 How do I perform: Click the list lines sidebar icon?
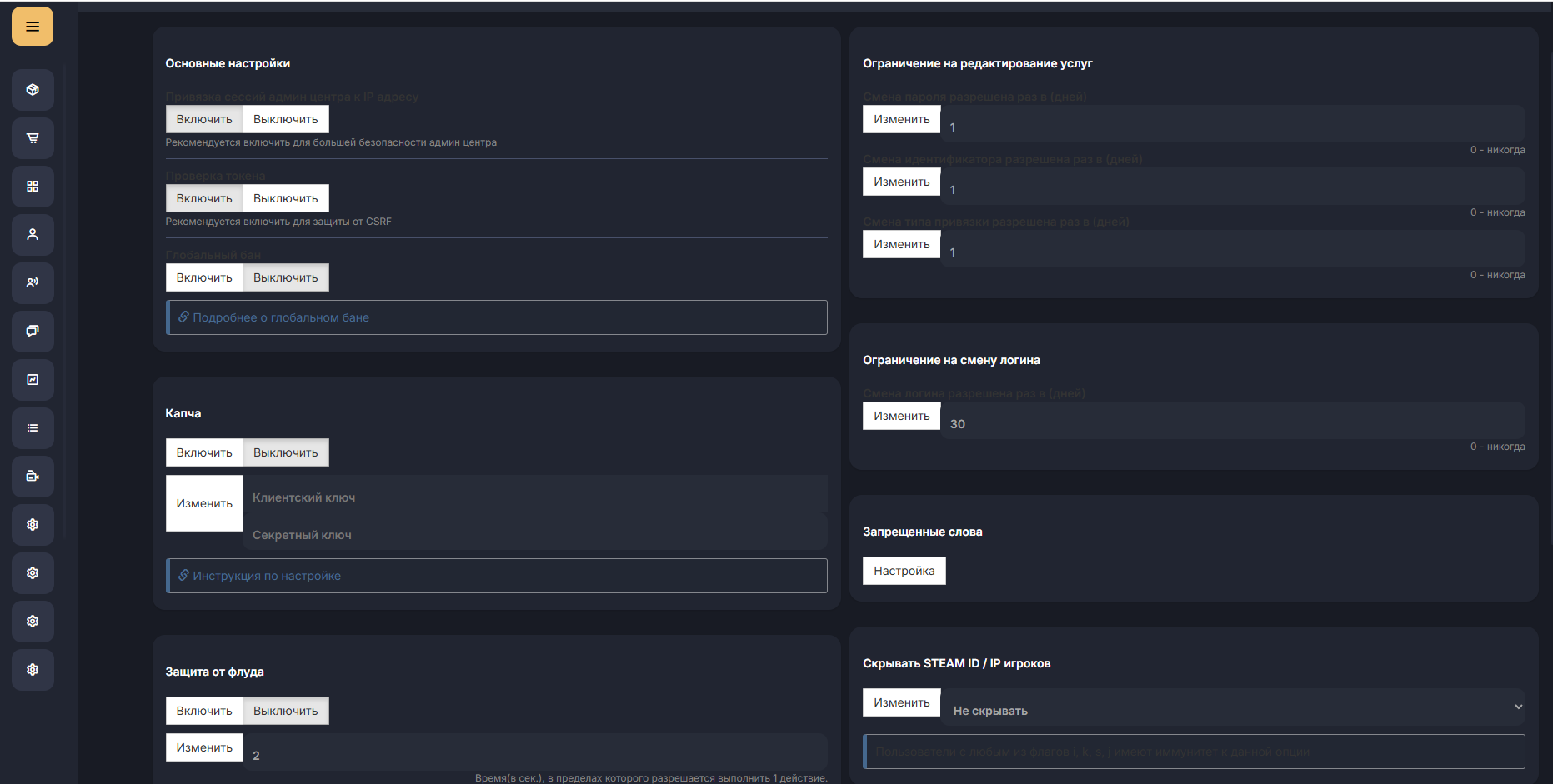[33, 428]
